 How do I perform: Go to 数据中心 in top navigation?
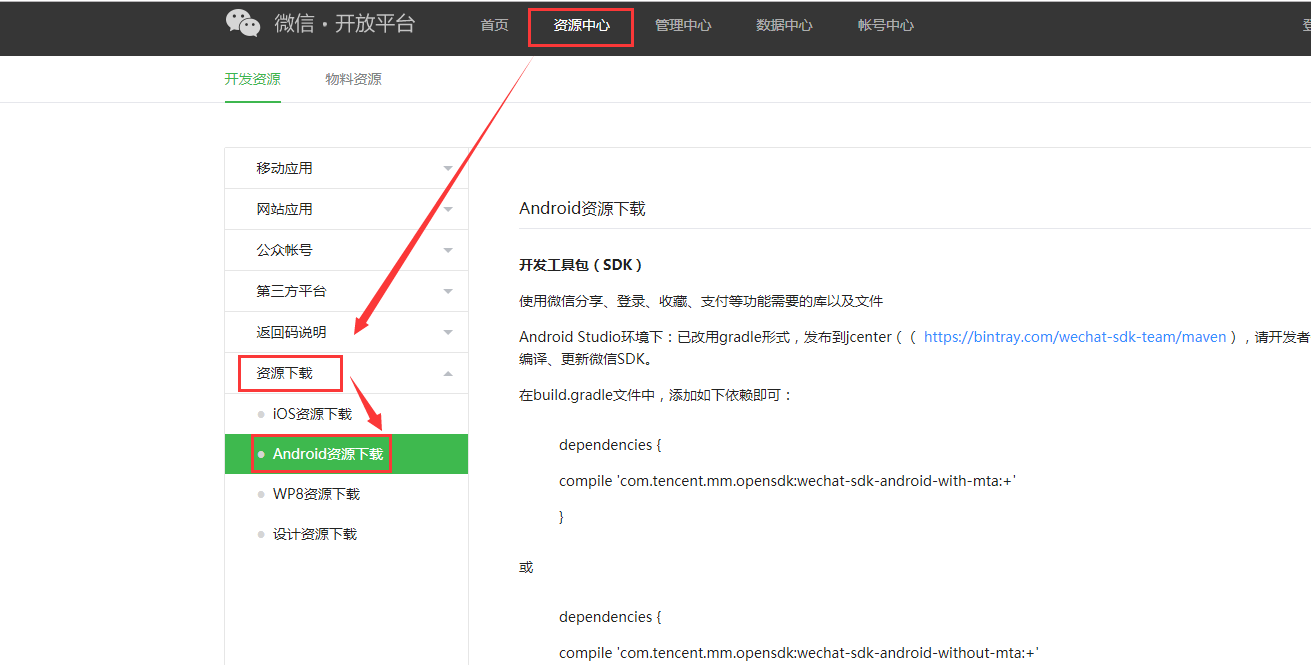tap(784, 26)
